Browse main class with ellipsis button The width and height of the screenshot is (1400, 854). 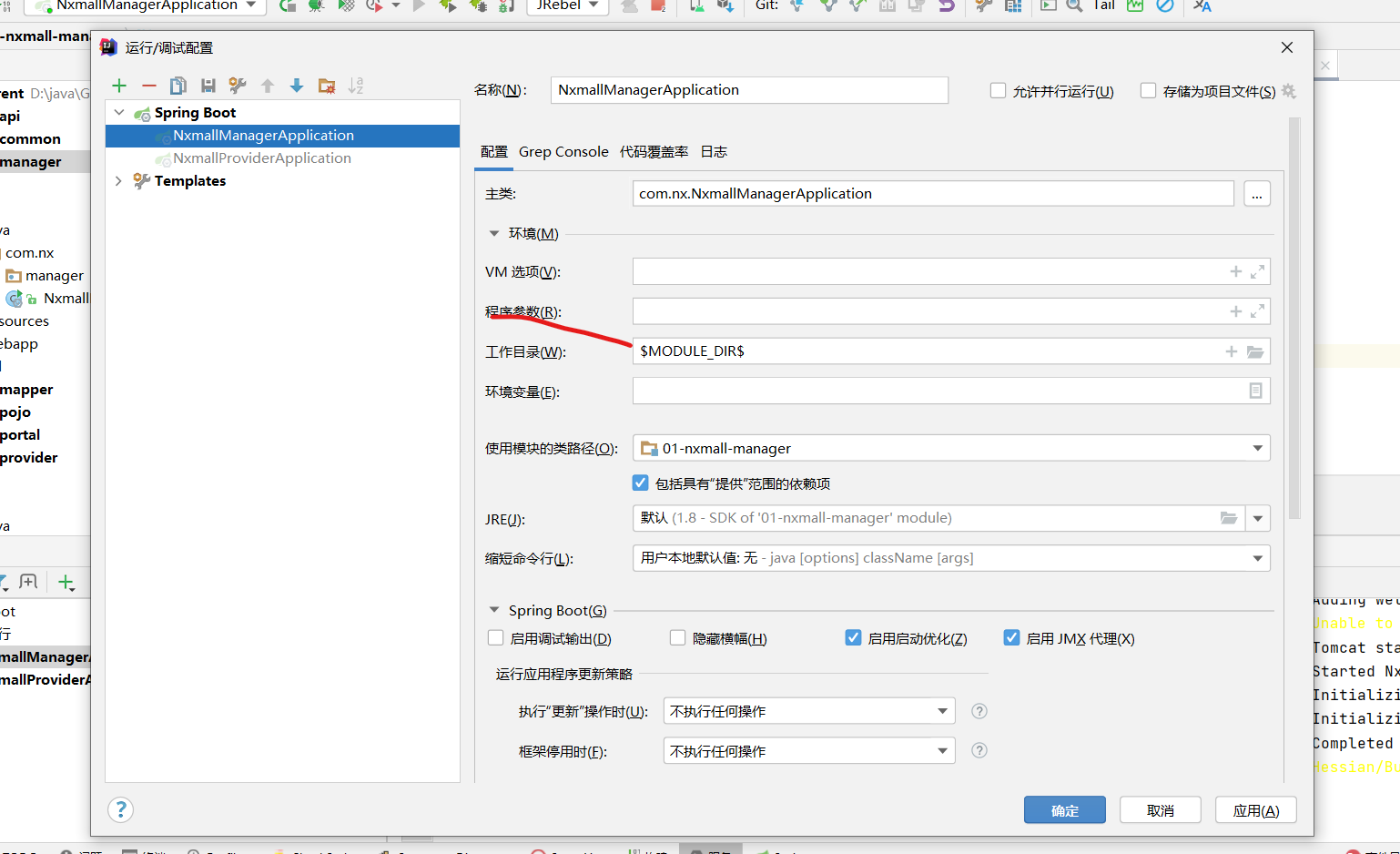(1257, 194)
